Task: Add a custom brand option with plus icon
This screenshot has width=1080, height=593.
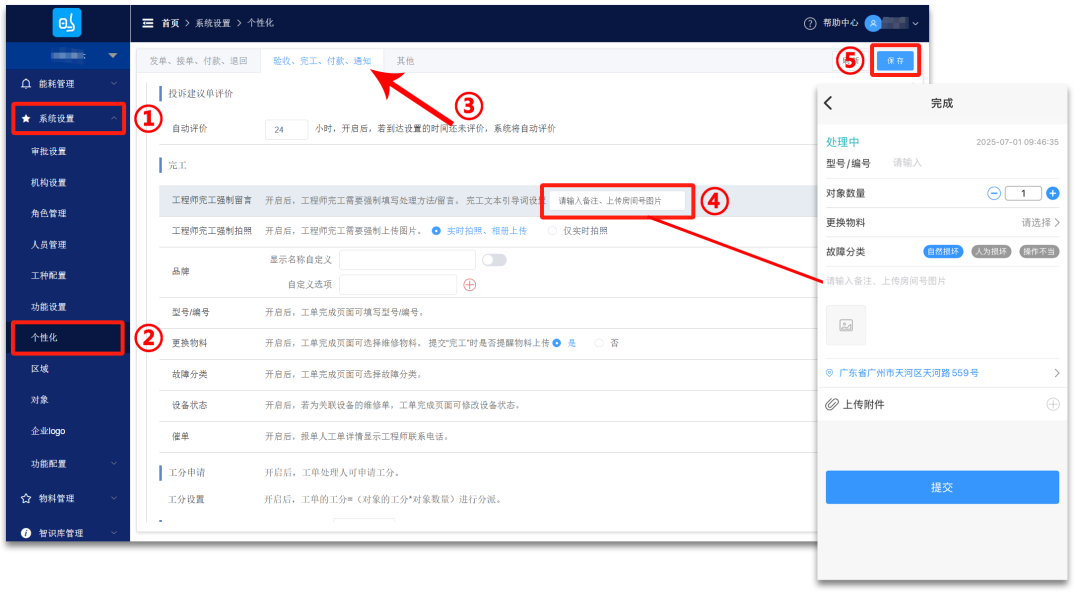Action: 470,284
